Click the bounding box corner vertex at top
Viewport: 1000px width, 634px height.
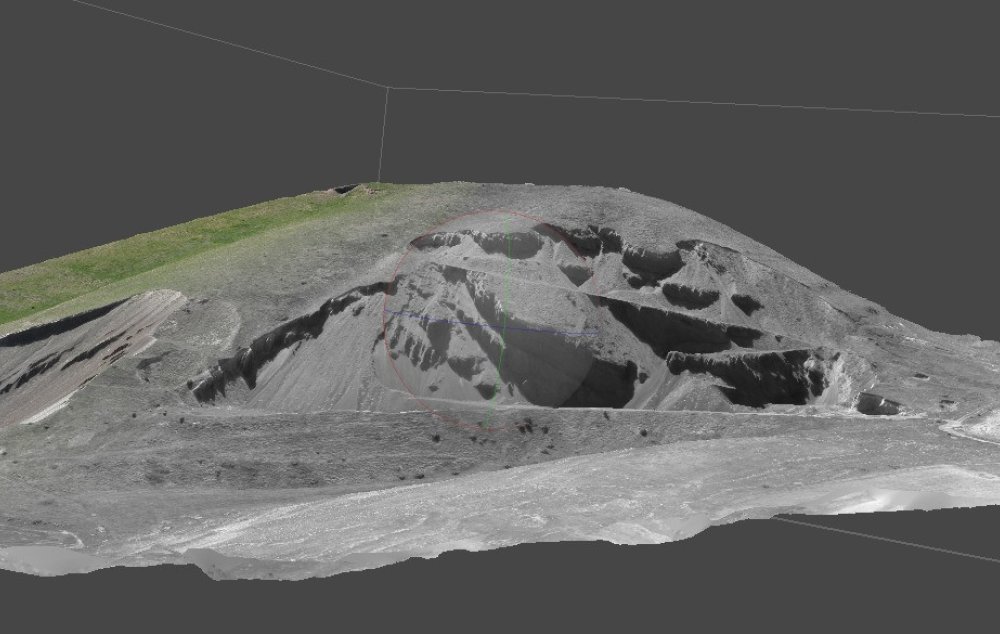(388, 87)
